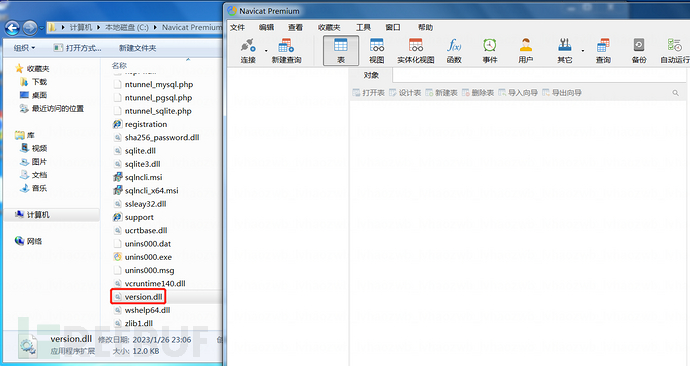Open the File (文件) menu in Navicat
The height and width of the screenshot is (366, 690).
coord(237,27)
